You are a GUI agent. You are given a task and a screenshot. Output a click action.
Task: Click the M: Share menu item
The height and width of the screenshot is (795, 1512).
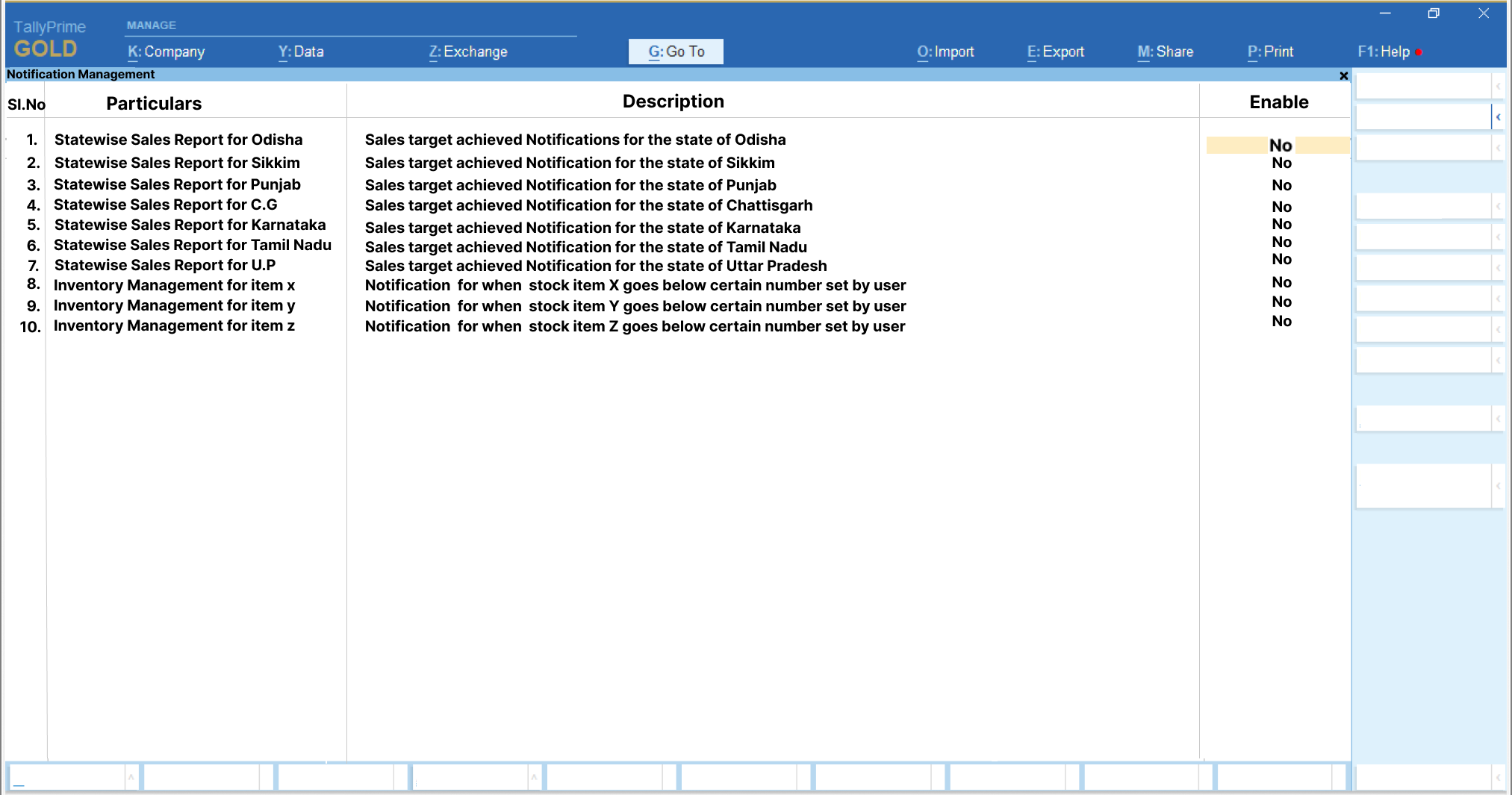coord(1165,52)
